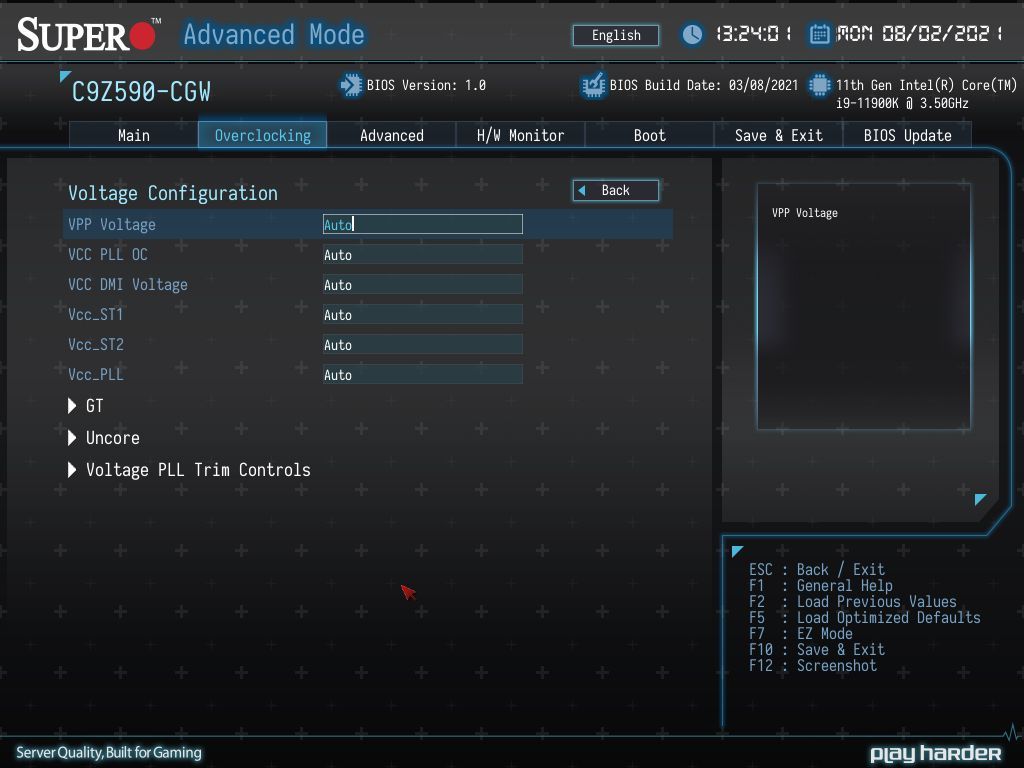Select the VCC DMI Voltage value field

[x=423, y=285]
